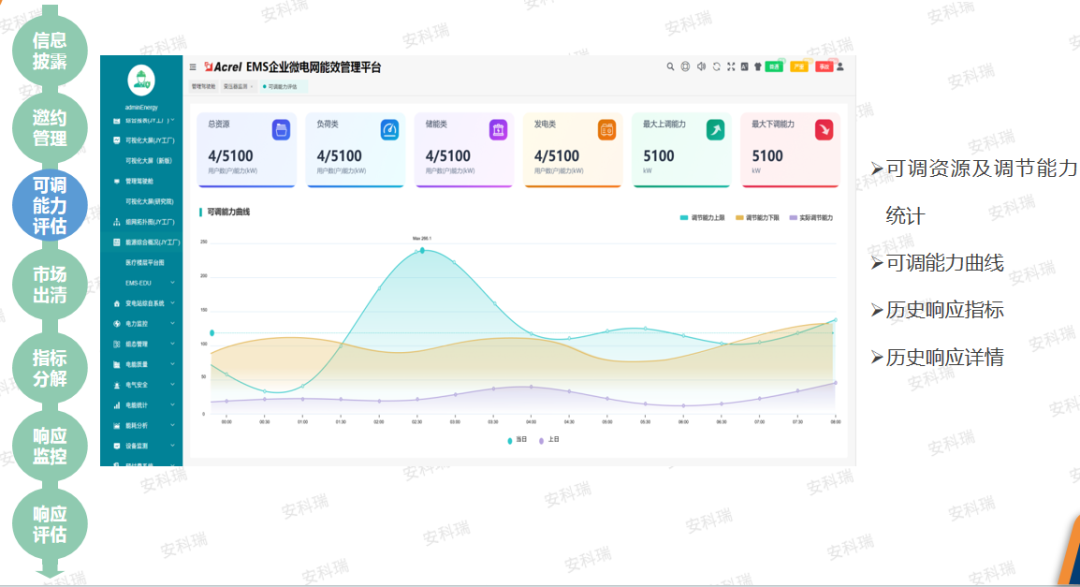The height and width of the screenshot is (587, 1080).
Task: Click the 负荷类 card gauge icon
Action: click(390, 130)
